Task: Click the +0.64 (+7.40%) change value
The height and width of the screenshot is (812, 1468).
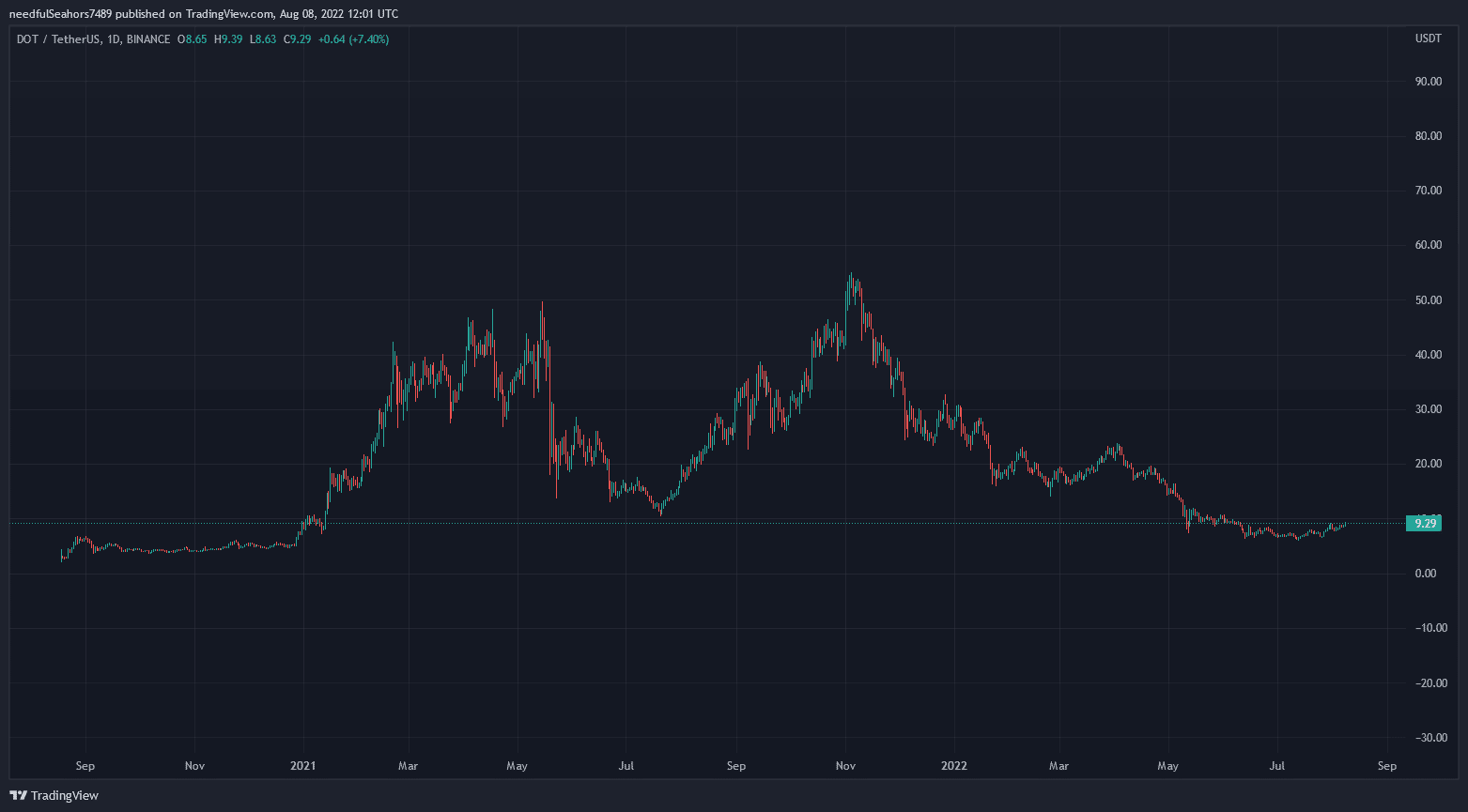Action: point(353,39)
